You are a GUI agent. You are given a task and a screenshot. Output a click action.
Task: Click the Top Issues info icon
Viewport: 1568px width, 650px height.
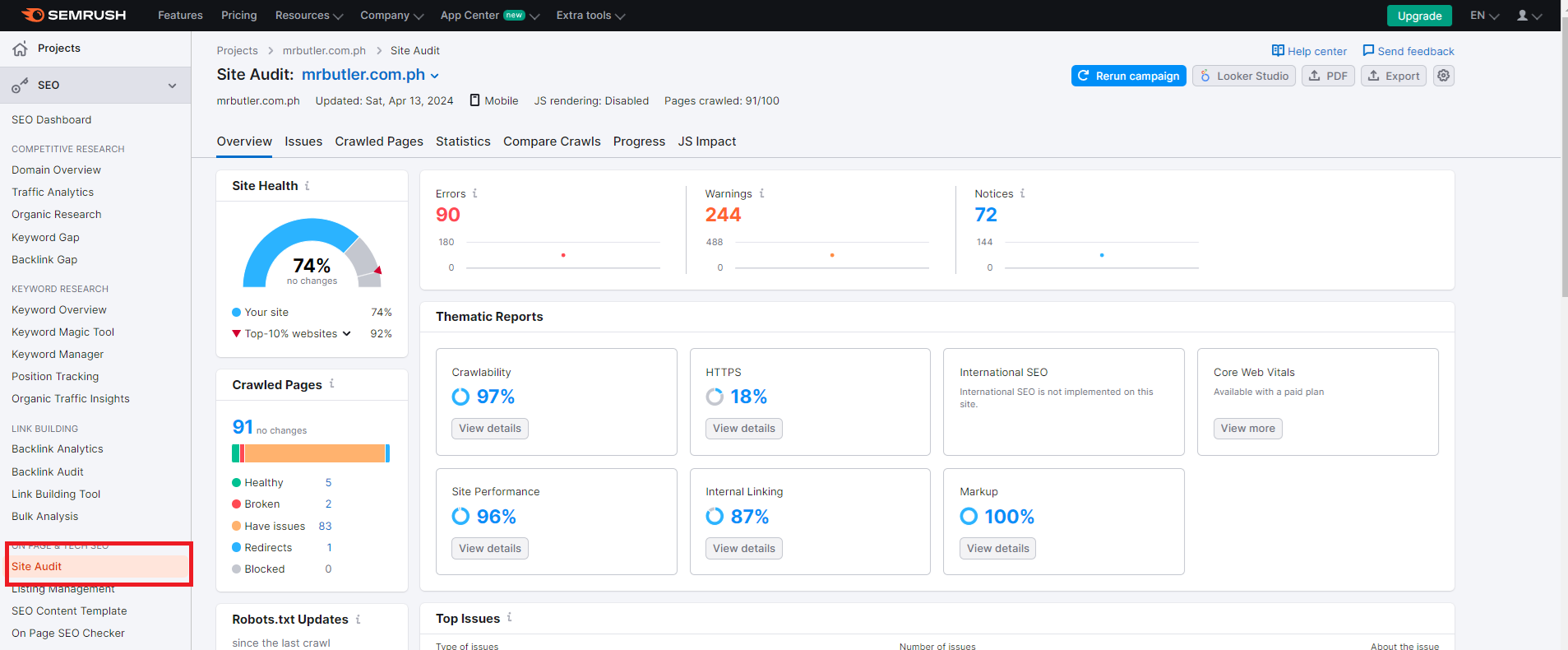click(509, 617)
